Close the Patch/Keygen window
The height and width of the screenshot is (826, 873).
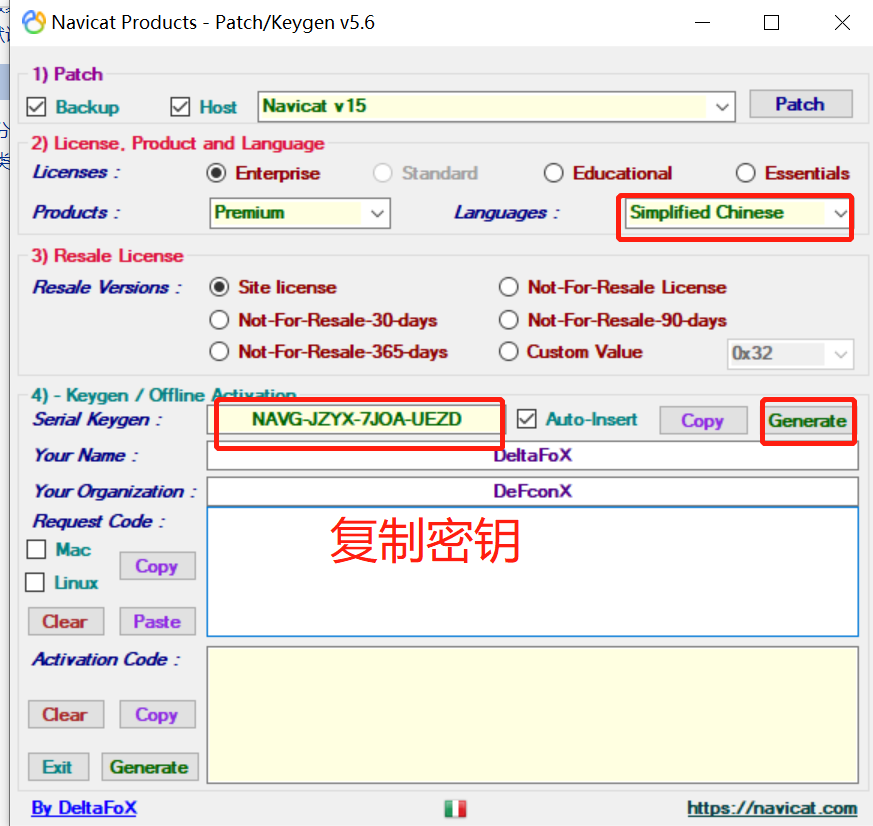842,23
